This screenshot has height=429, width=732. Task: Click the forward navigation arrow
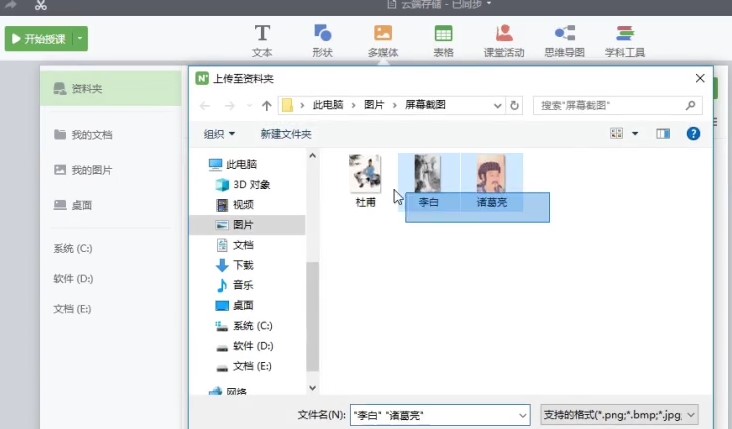[x=229, y=106]
